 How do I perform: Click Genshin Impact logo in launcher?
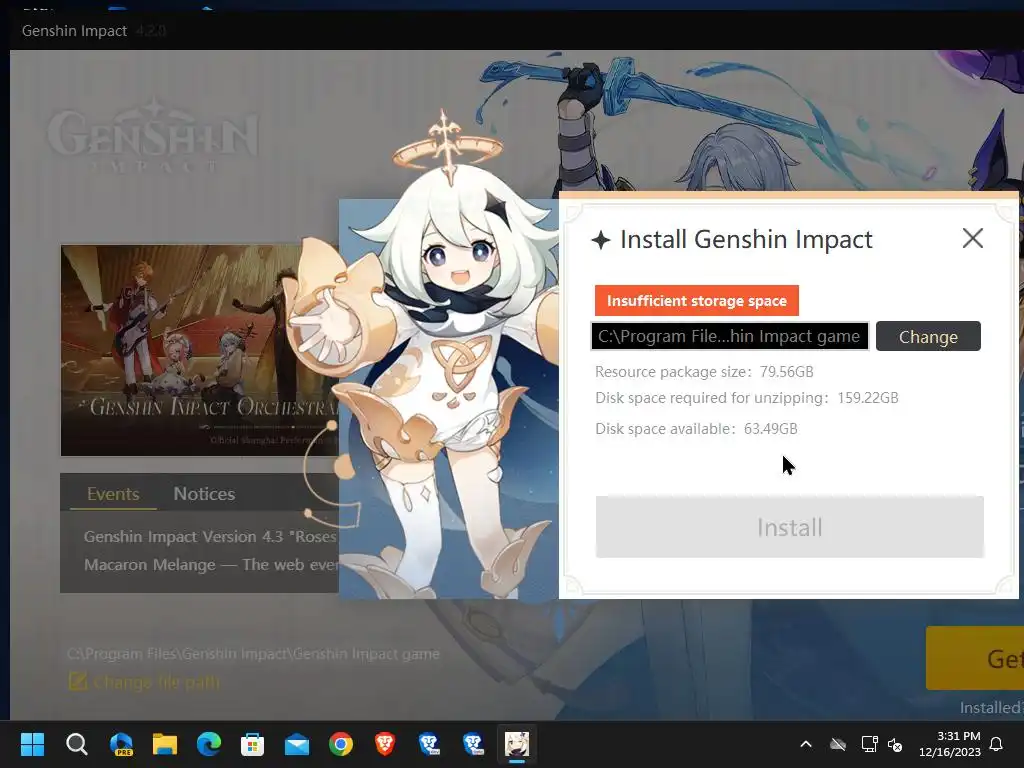click(153, 136)
